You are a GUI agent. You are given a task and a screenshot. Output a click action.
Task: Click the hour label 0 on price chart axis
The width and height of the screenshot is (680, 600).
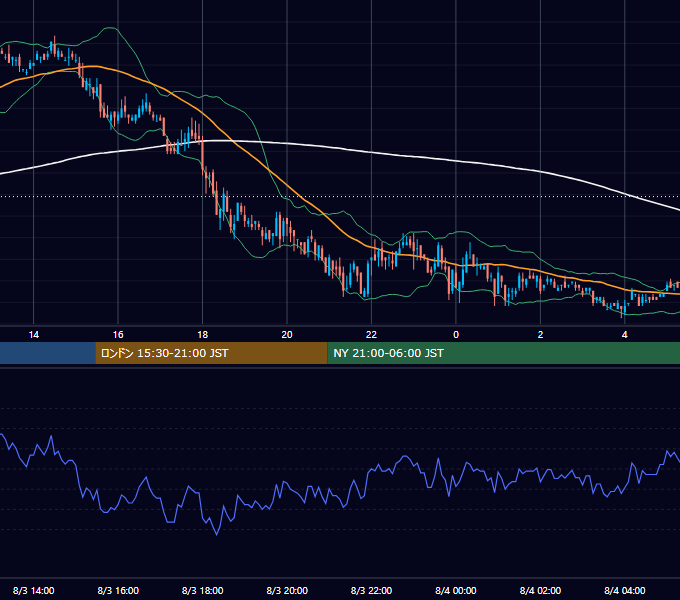[x=456, y=335]
